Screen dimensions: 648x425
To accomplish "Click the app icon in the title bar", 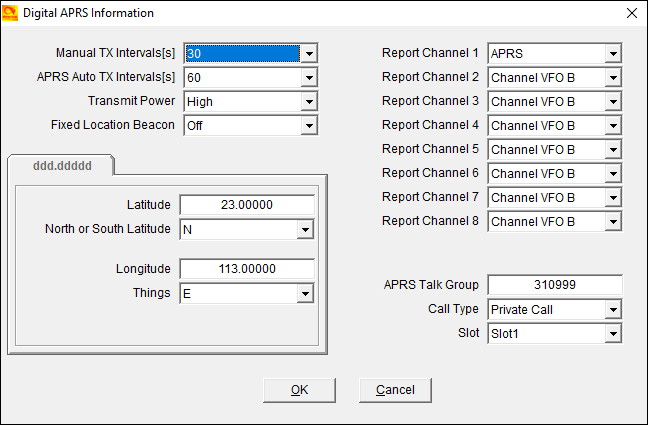I will coord(12,13).
